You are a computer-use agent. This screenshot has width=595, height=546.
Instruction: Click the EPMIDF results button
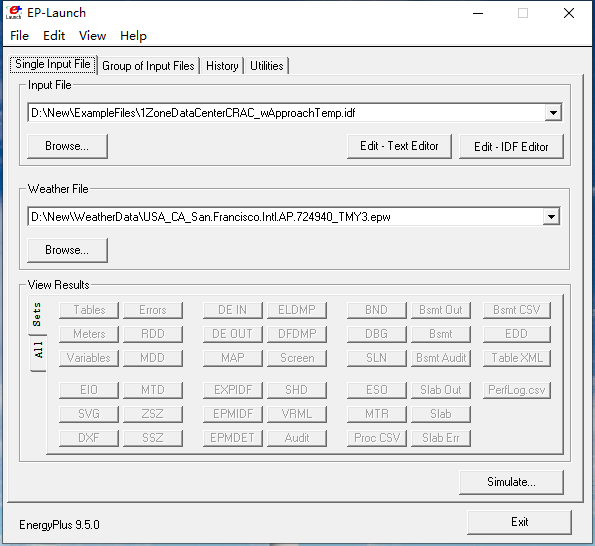[x=233, y=414]
